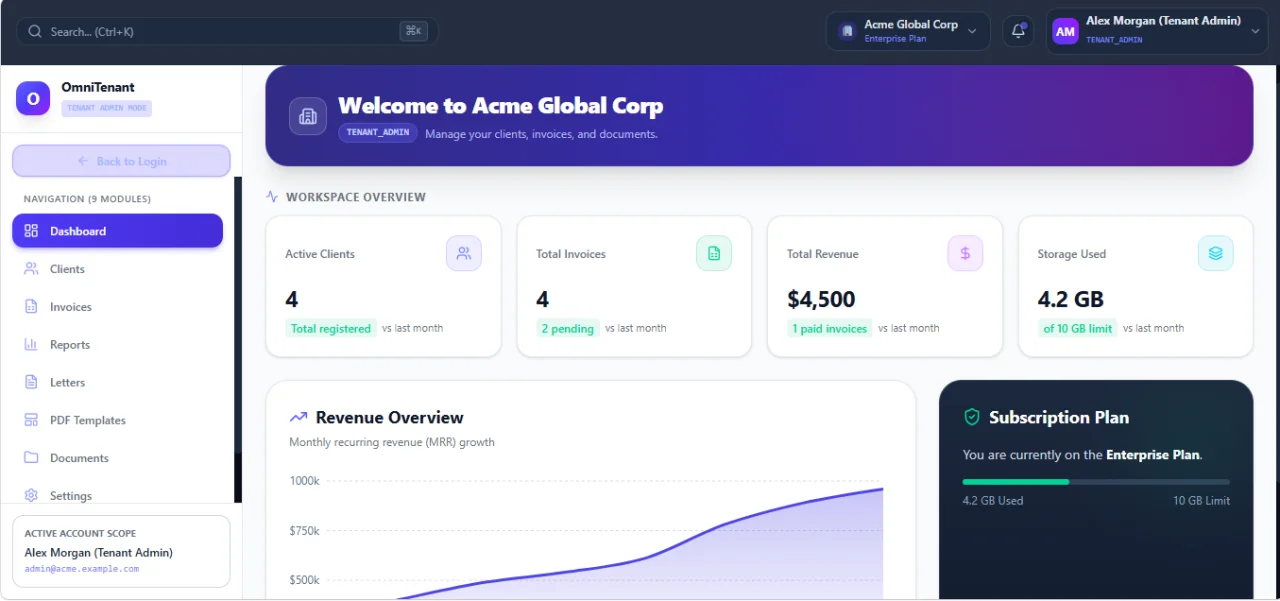1280x601 pixels.
Task: Expand the Acme Global Corp tenant switcher
Action: click(x=908, y=31)
